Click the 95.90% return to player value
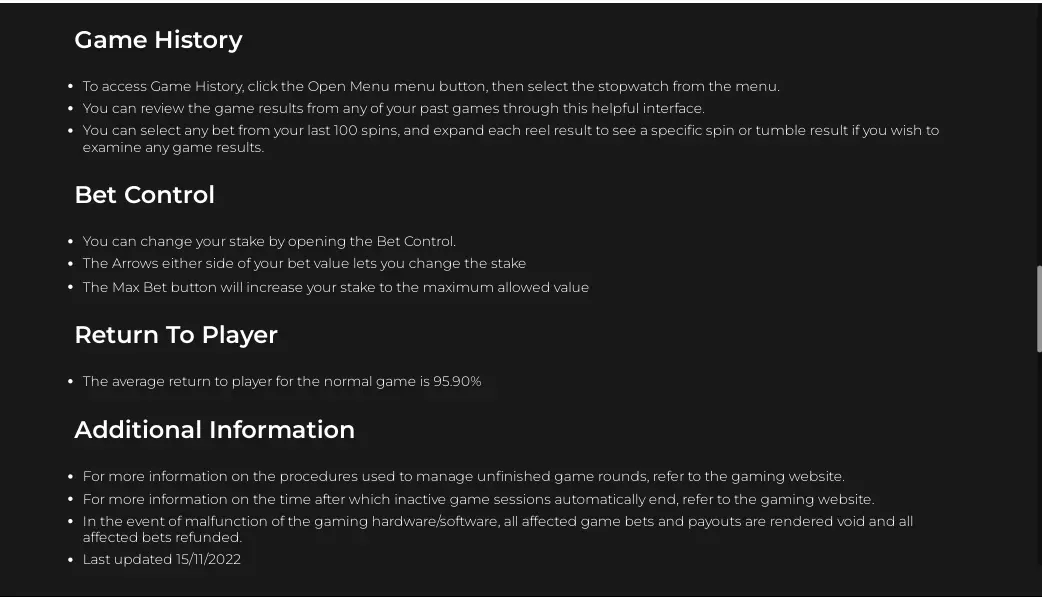 tap(457, 382)
